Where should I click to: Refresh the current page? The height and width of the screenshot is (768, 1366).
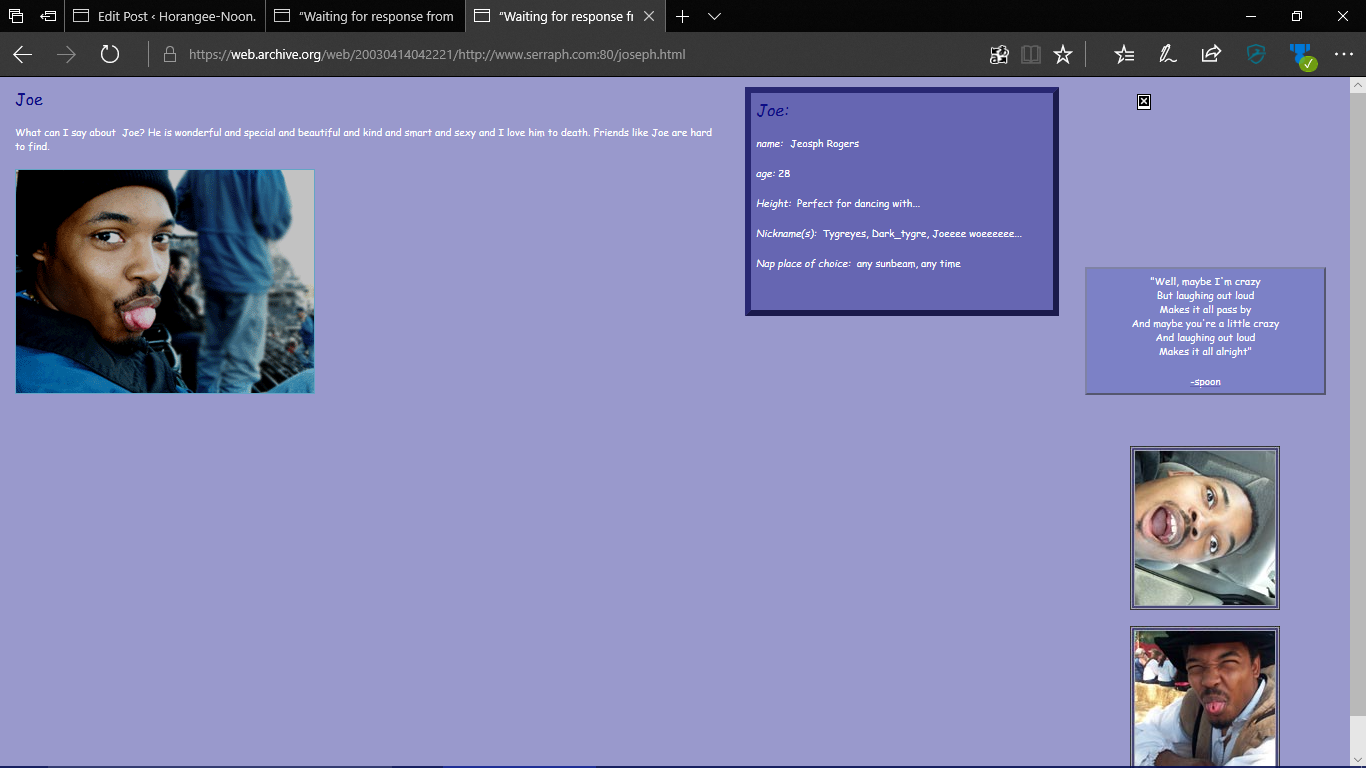pyautogui.click(x=110, y=55)
